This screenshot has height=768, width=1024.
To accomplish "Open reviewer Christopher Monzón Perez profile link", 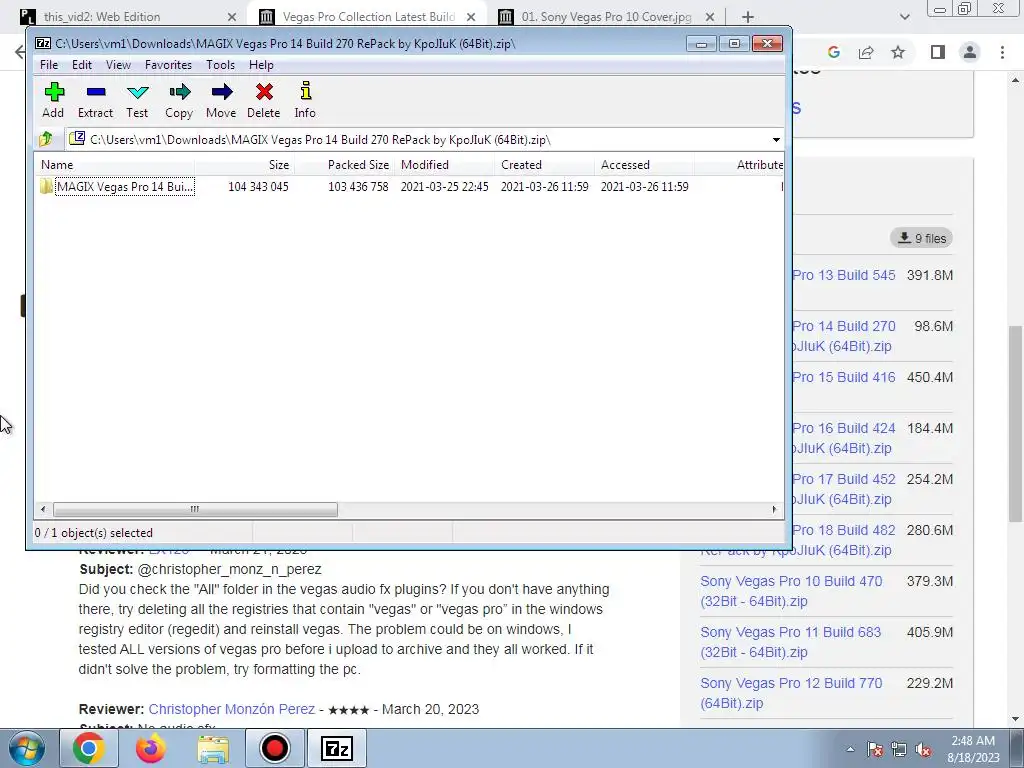I will (x=231, y=709).
